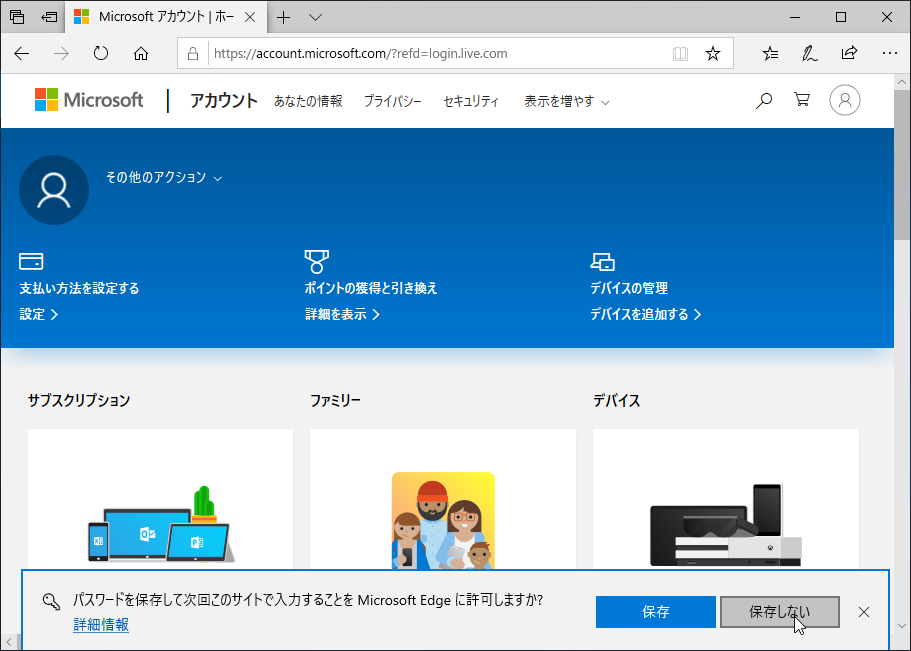Click the rewards medal icon
This screenshot has height=651, width=911.
[317, 262]
